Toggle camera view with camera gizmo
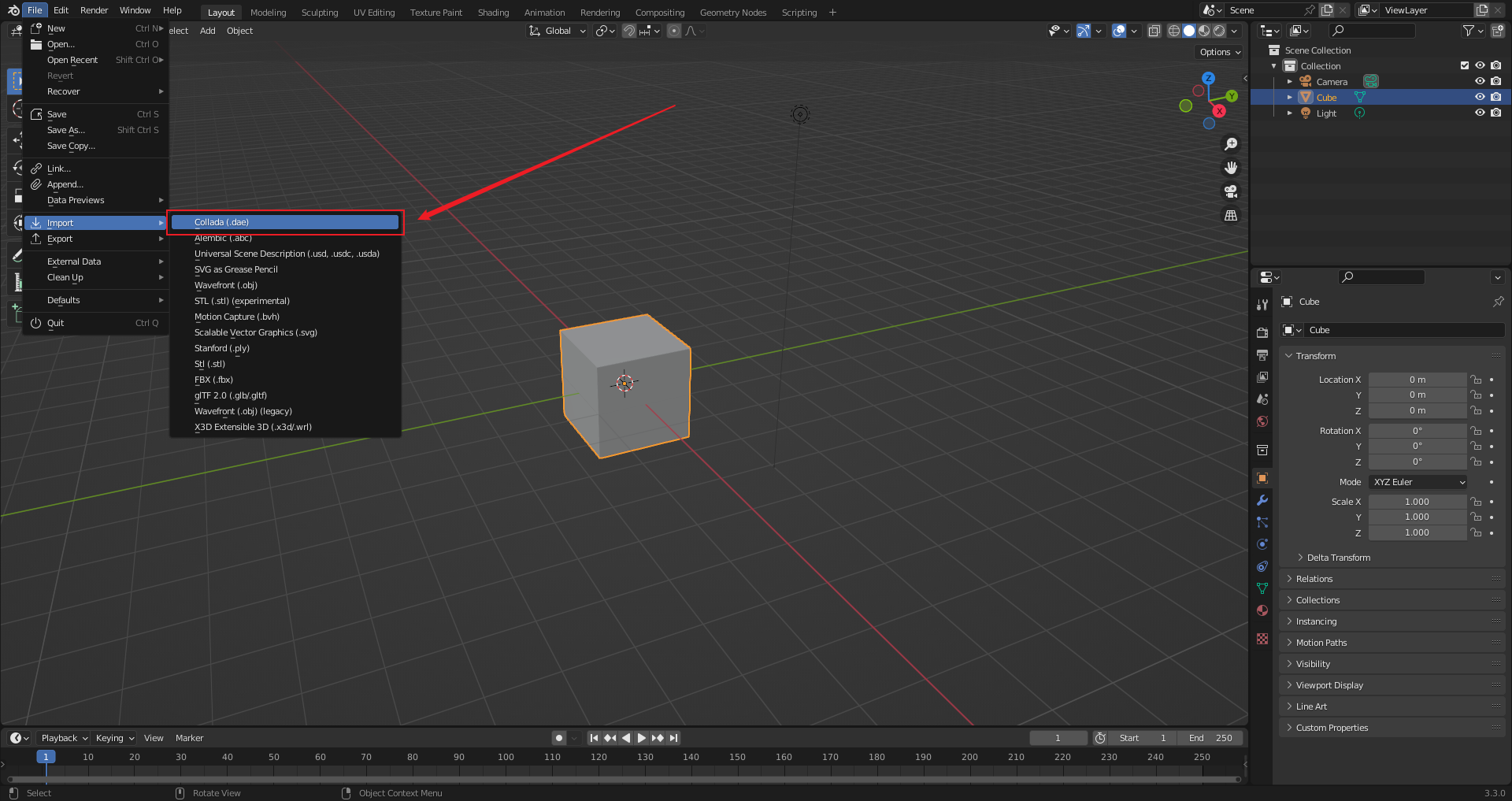The height and width of the screenshot is (801, 1512). 1231,191
